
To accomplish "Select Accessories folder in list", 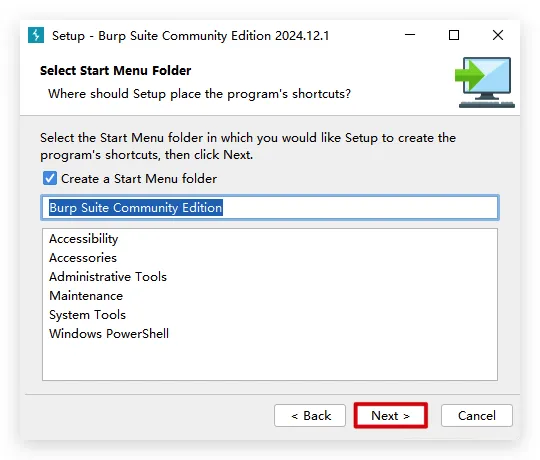I will point(83,258).
